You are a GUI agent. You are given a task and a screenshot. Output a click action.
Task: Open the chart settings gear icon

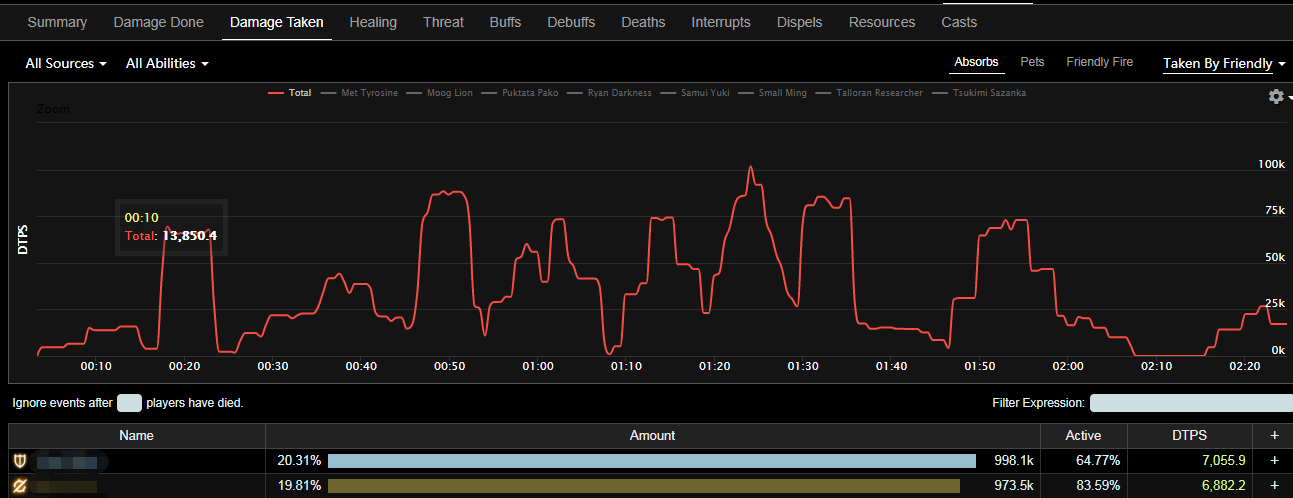pyautogui.click(x=1276, y=96)
